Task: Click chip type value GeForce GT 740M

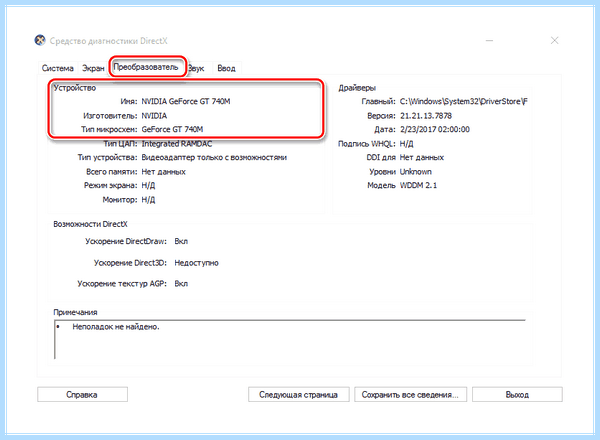Action: point(172,129)
